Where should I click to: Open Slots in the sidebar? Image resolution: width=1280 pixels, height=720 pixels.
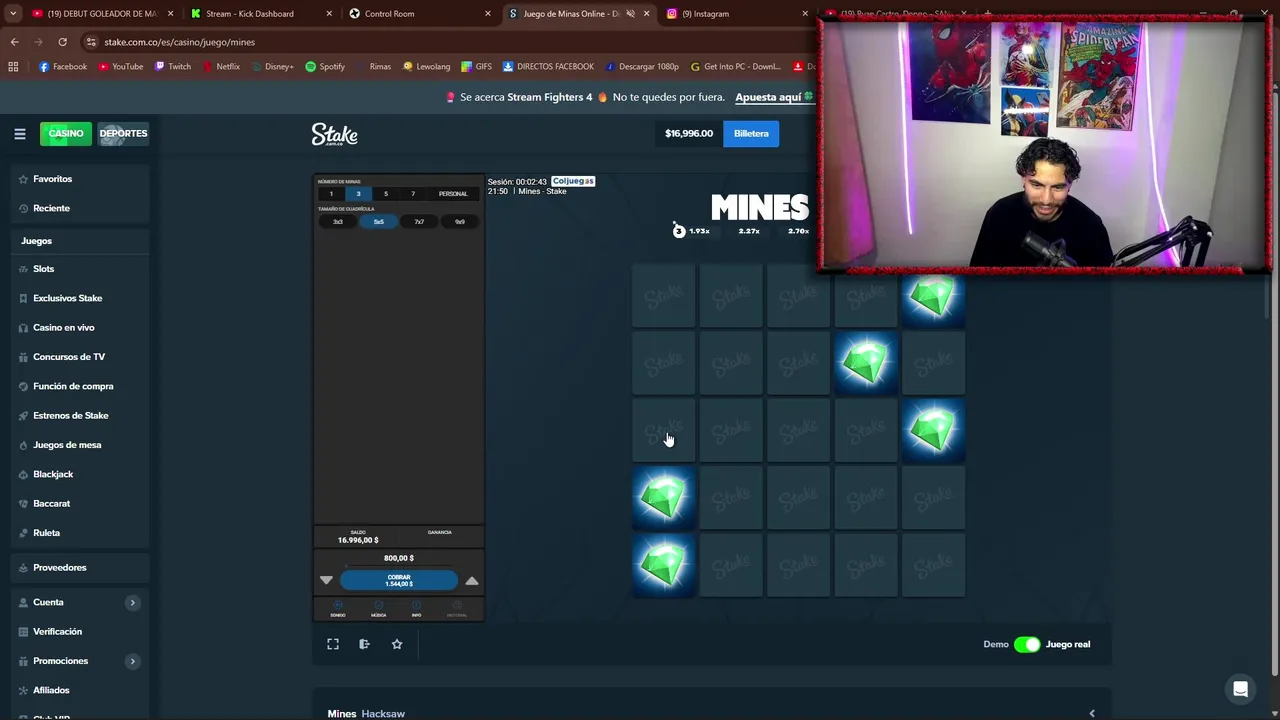tap(79, 269)
